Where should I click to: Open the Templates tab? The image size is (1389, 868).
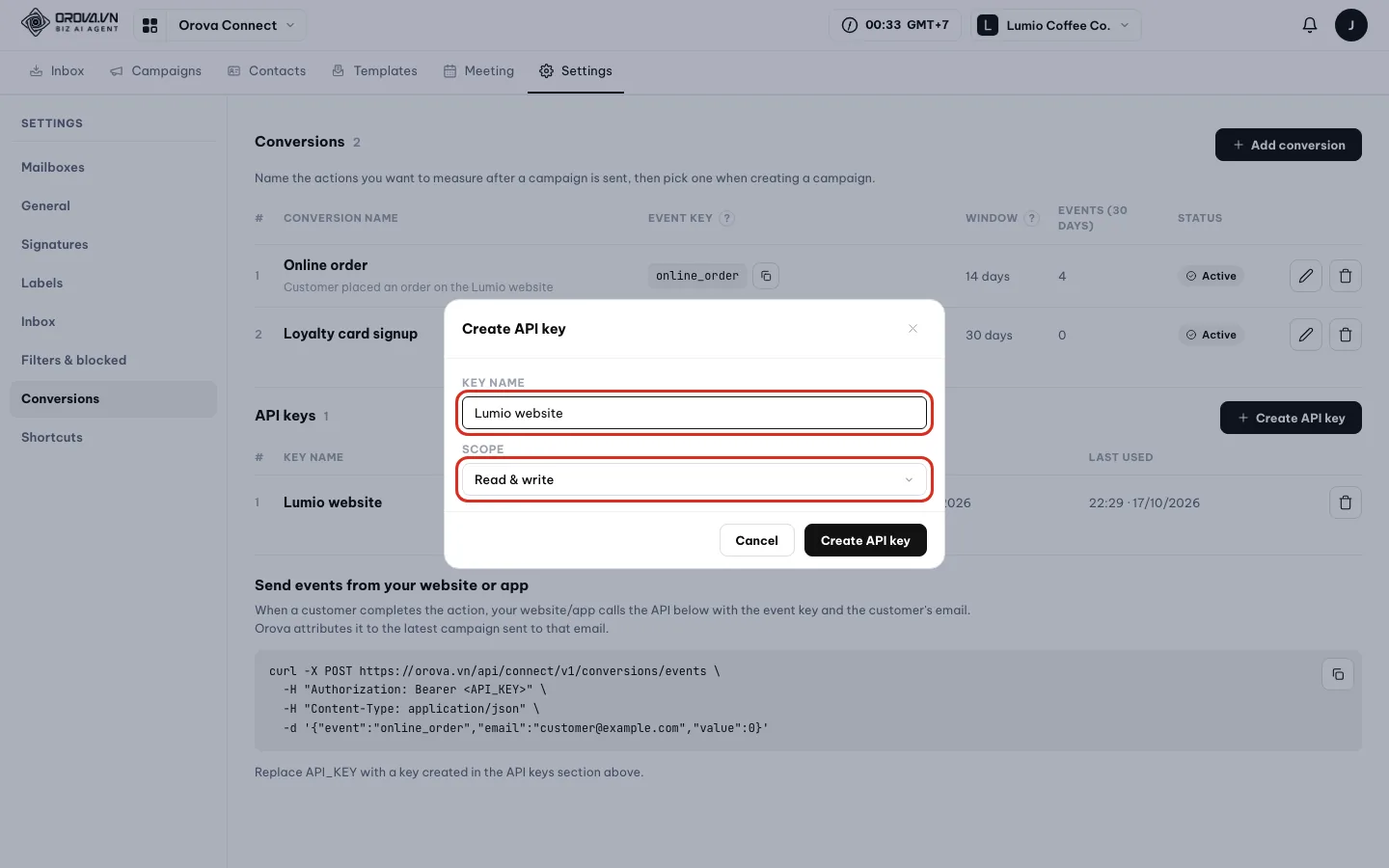(374, 71)
